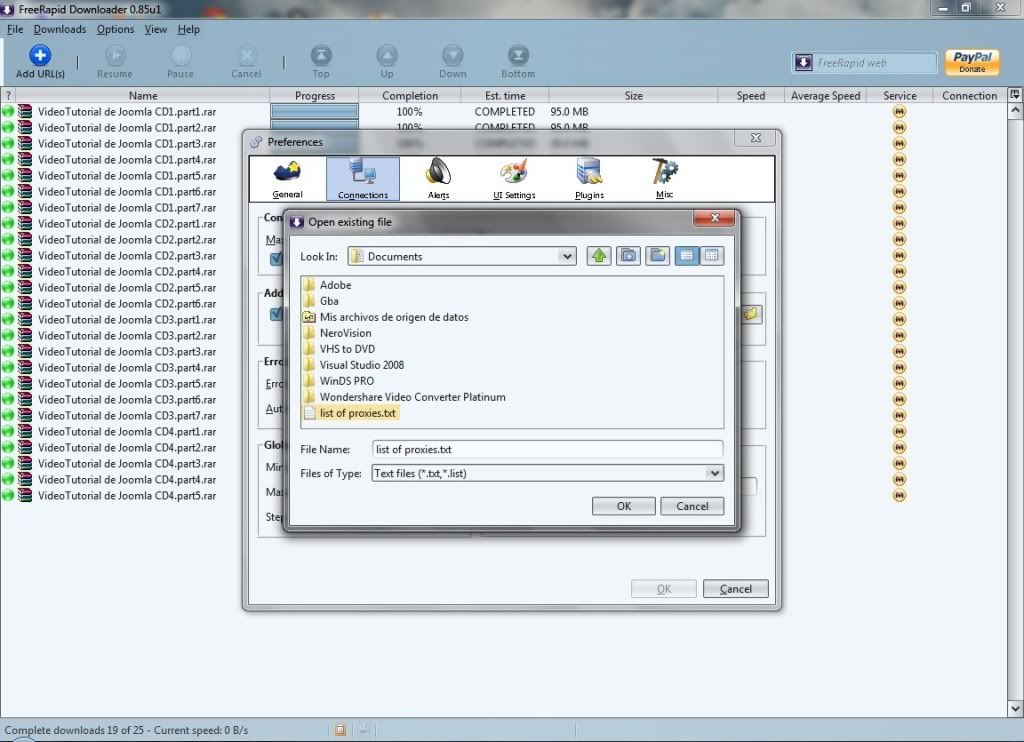1024x742 pixels.
Task: Select the WinDS PRO folder
Action: pos(339,381)
